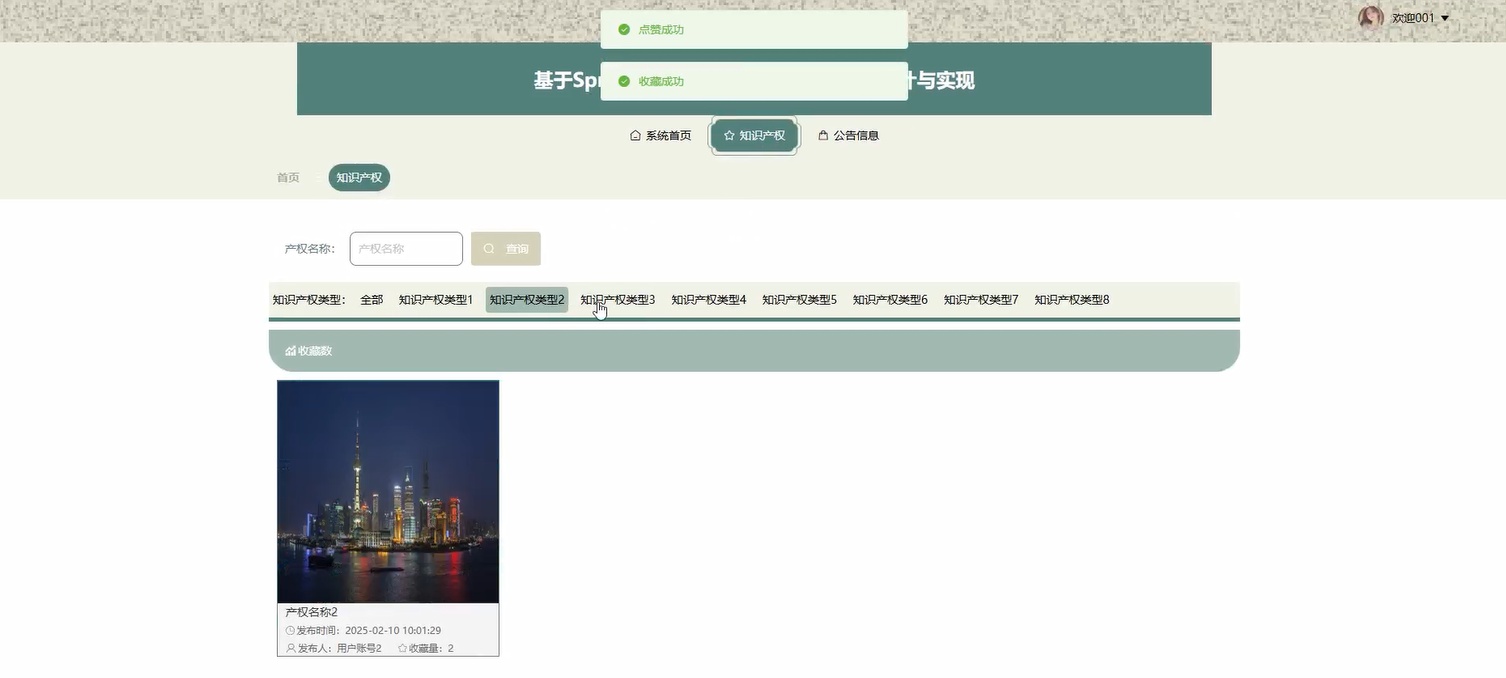Screen dimensions: 1506x678
Task: Select filter 知识产权类型5
Action: (x=798, y=299)
